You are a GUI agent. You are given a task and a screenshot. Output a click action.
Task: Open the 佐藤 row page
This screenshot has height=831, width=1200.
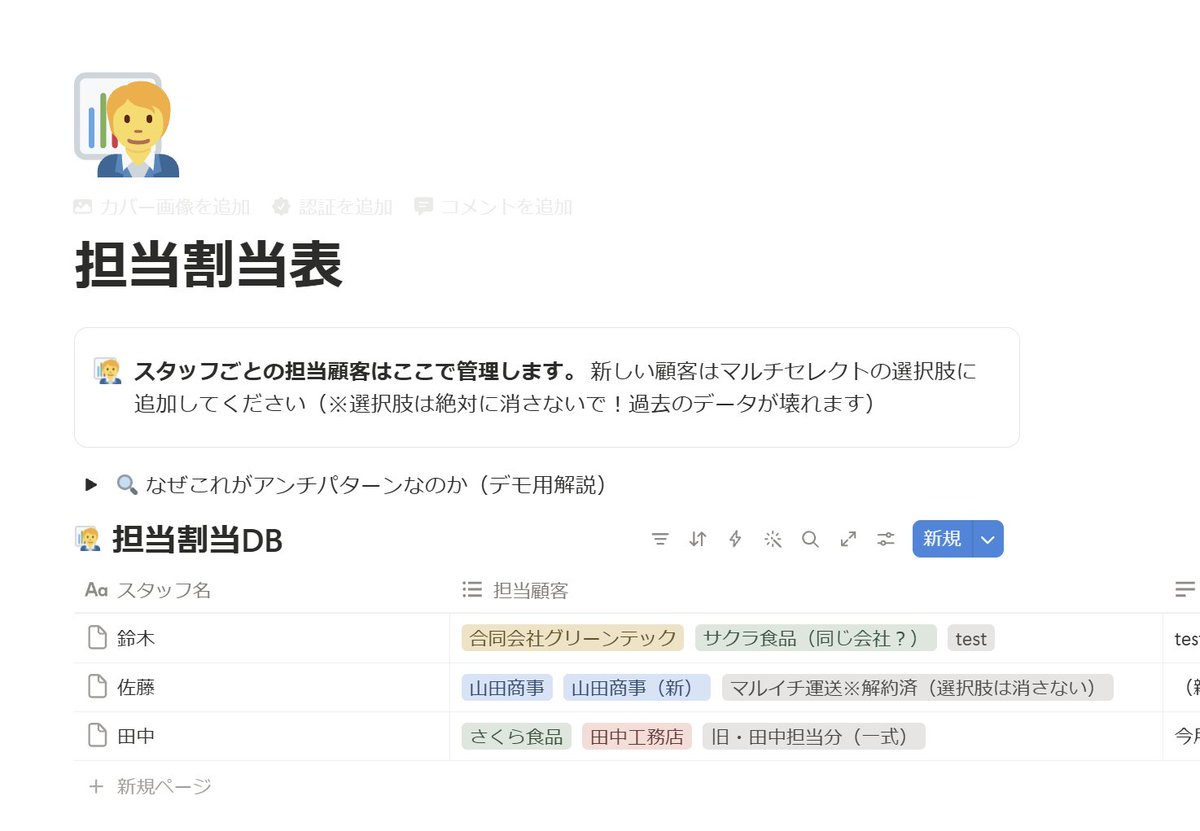136,687
